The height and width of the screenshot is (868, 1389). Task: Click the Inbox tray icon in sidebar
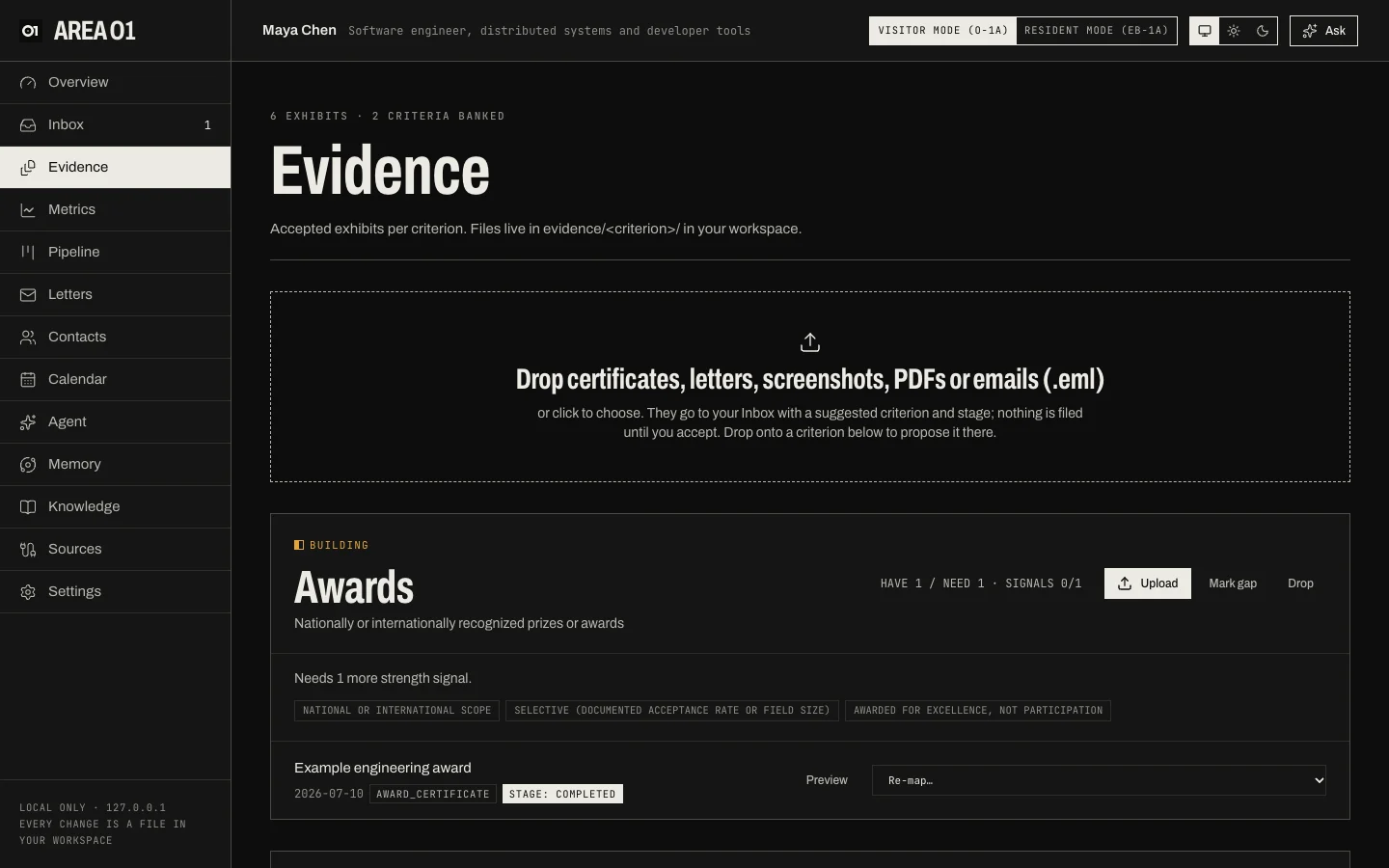point(28,125)
